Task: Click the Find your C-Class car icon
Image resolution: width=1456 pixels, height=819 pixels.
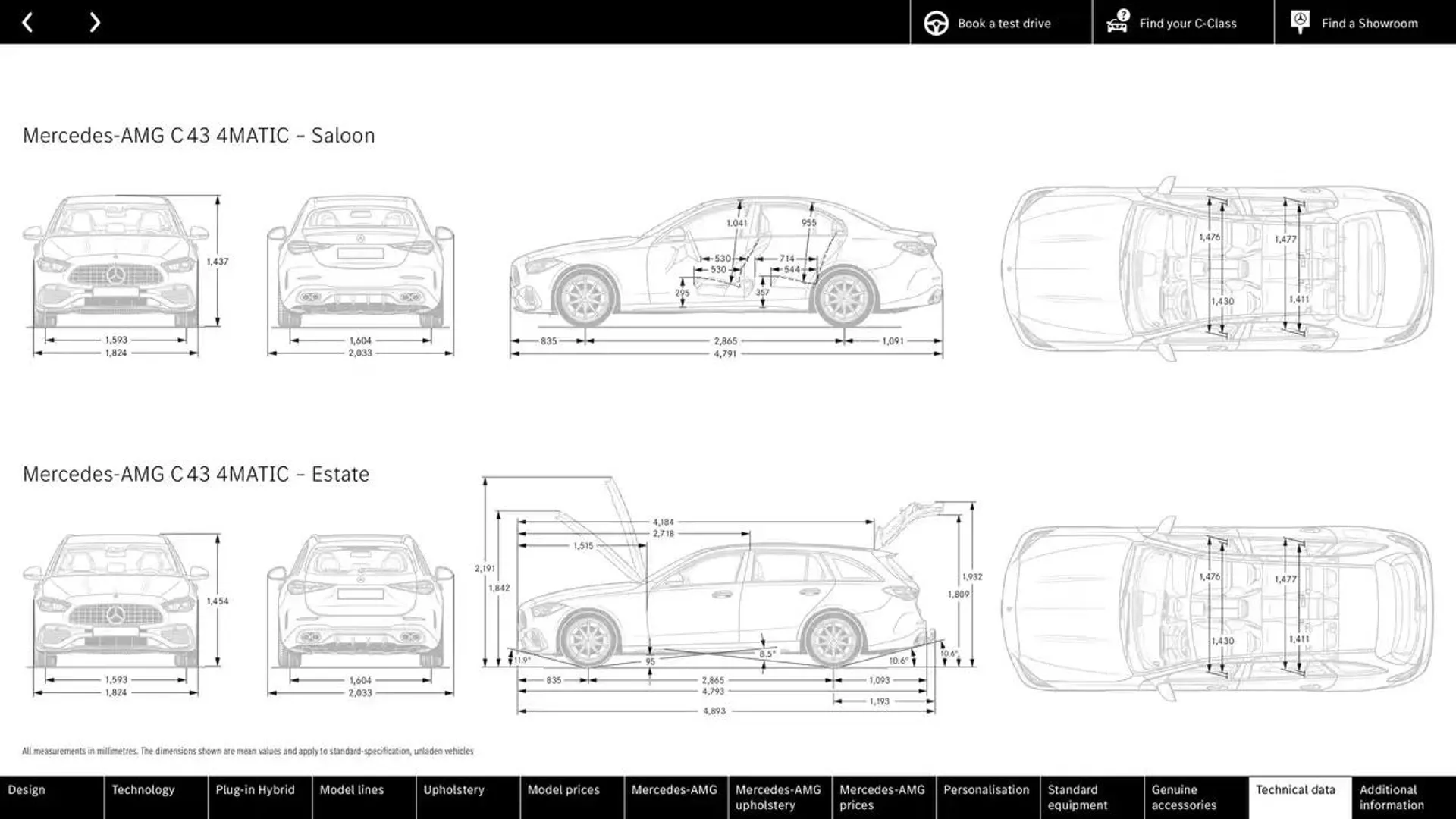Action: tap(1117, 21)
